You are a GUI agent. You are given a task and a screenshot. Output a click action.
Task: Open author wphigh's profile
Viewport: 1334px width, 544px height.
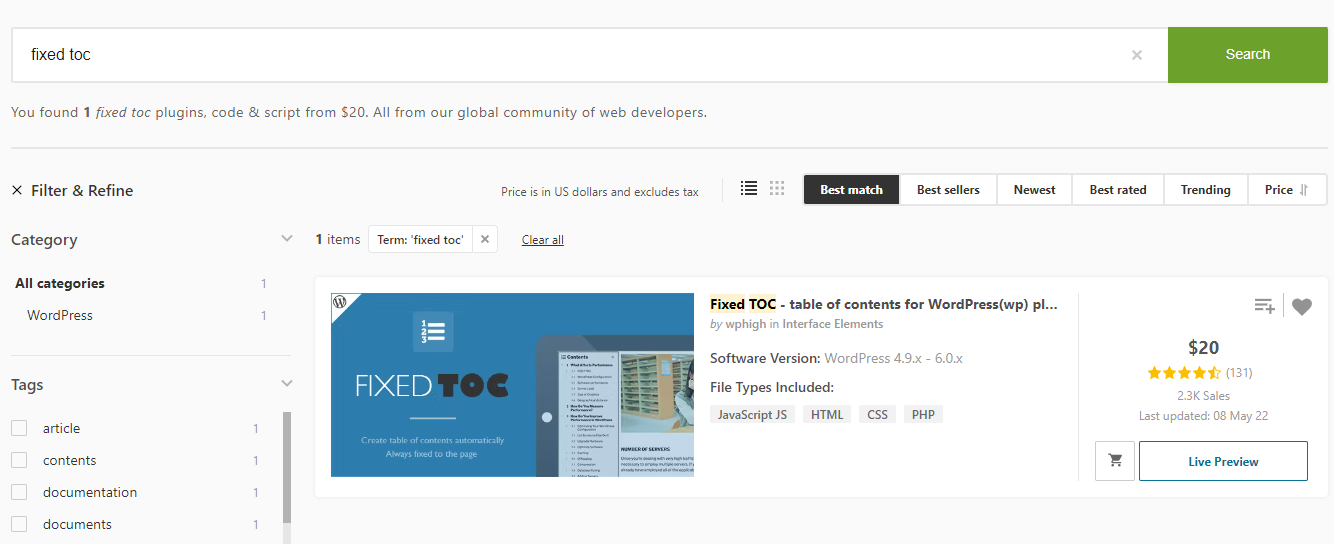tap(745, 324)
